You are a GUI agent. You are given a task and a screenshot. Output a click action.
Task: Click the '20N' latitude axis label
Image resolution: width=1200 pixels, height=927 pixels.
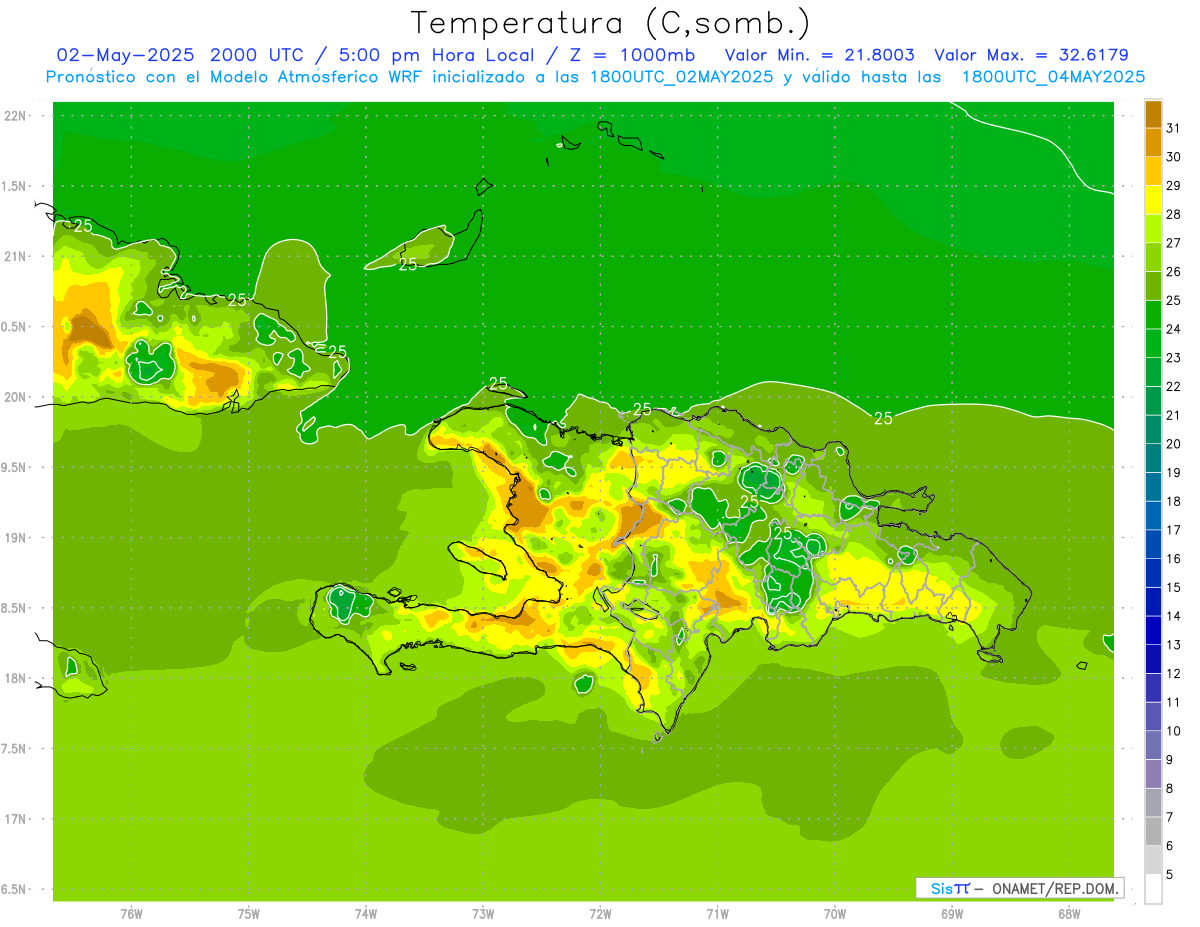coord(15,397)
